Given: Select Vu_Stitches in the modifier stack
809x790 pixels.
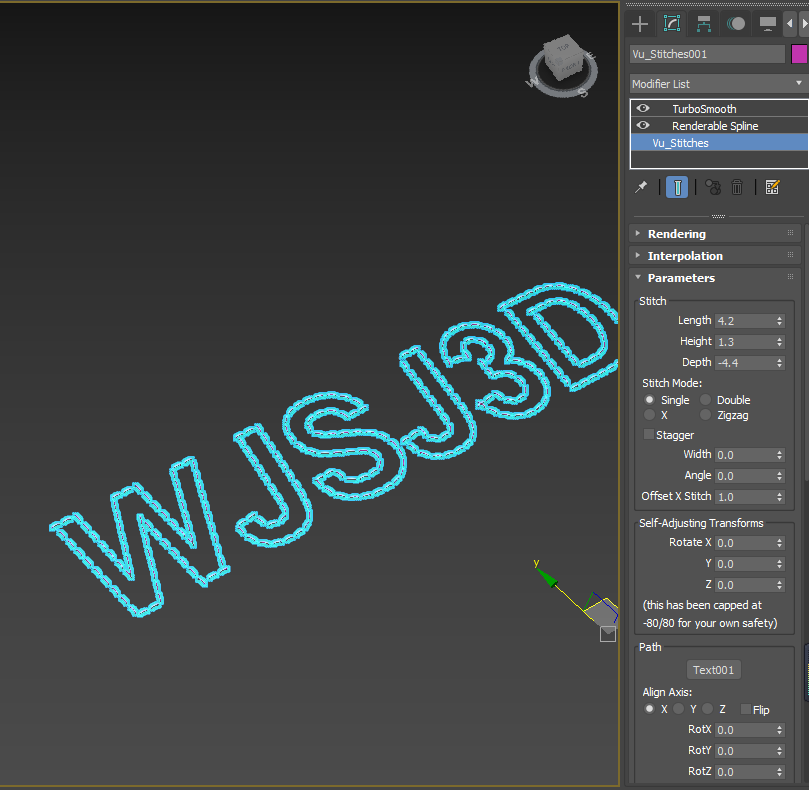Looking at the screenshot, I should [x=680, y=143].
